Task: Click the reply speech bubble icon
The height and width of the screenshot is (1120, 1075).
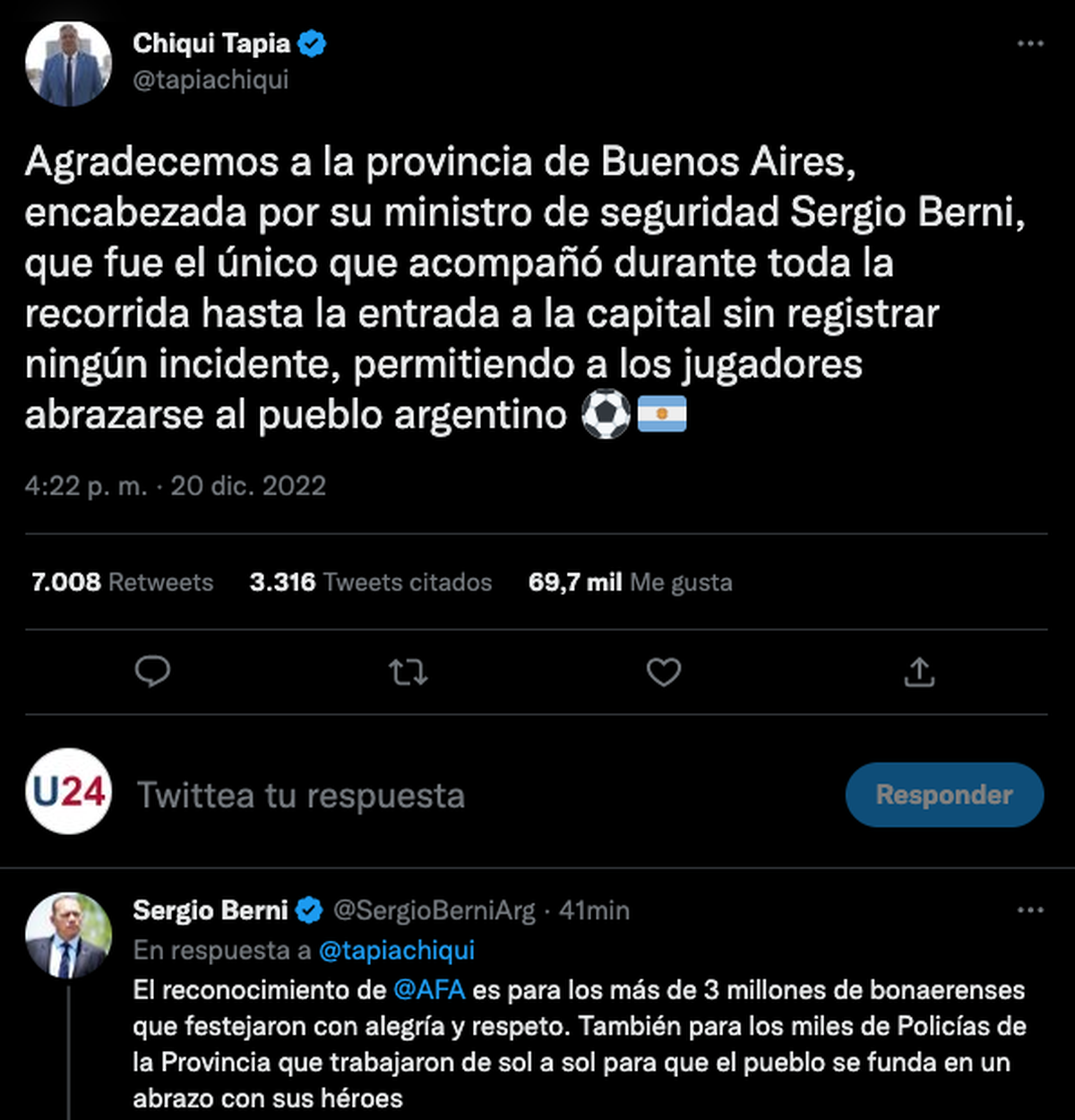Action: (x=152, y=671)
